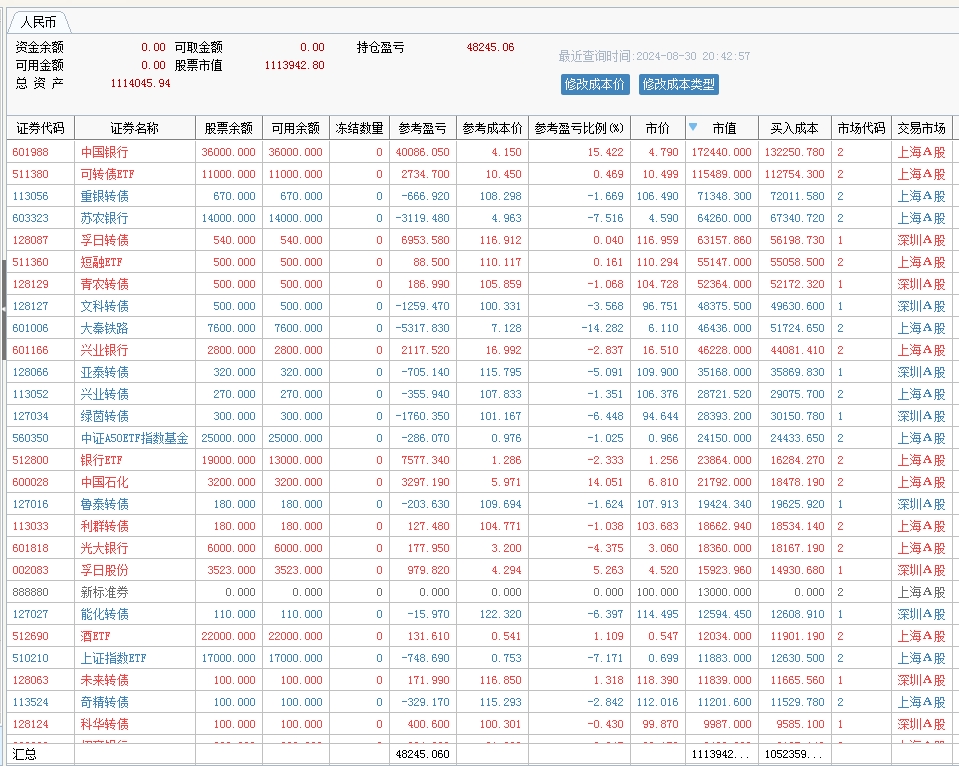
Task: Click the 汇总 summary row label
Action: click(24, 754)
